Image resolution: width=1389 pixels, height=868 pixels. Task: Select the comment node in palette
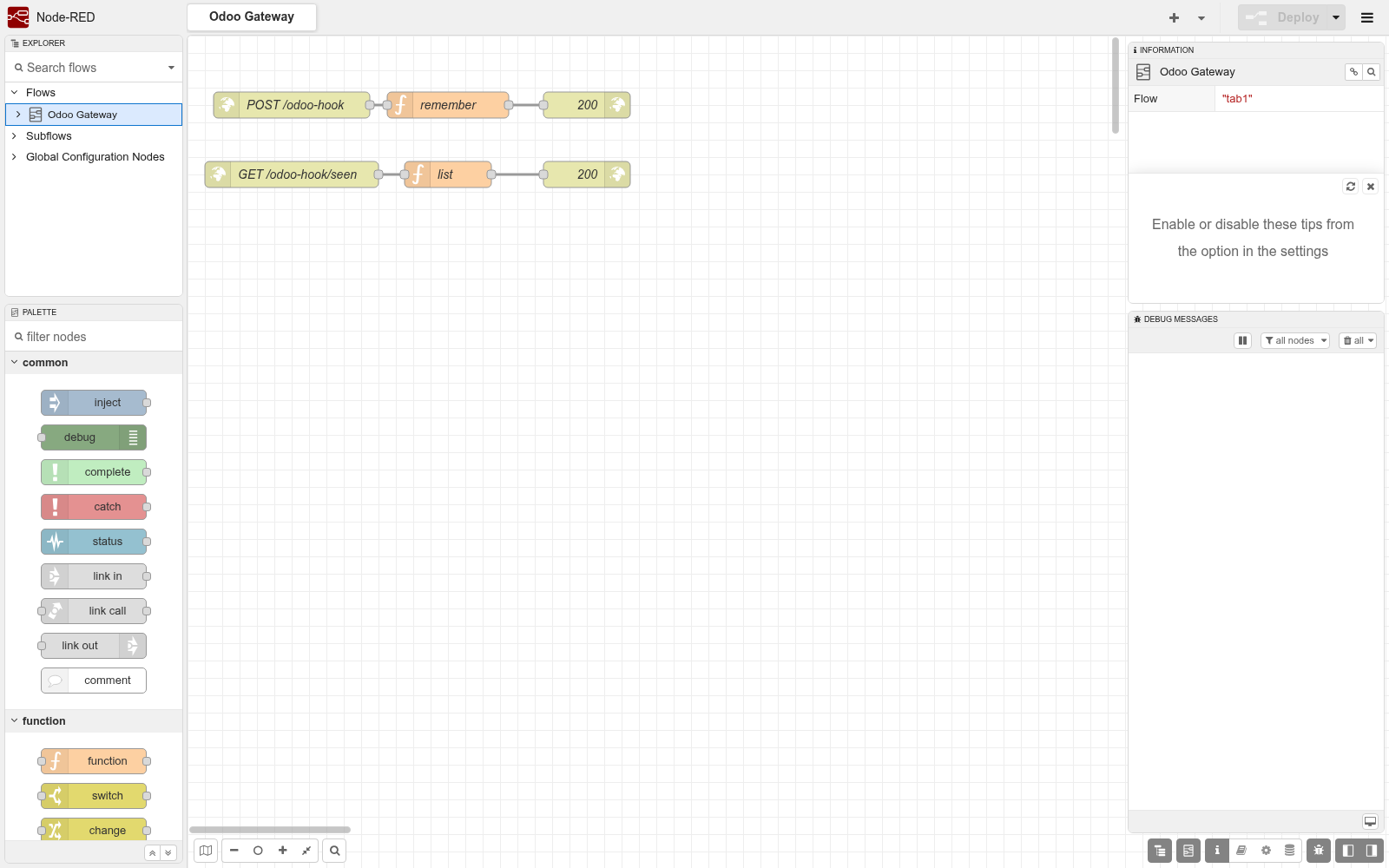94,681
